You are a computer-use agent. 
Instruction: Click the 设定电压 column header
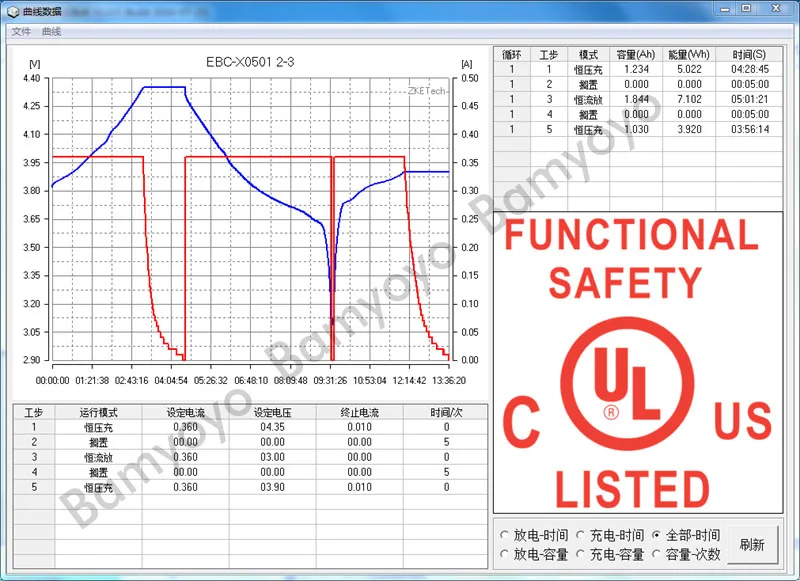tap(272, 413)
